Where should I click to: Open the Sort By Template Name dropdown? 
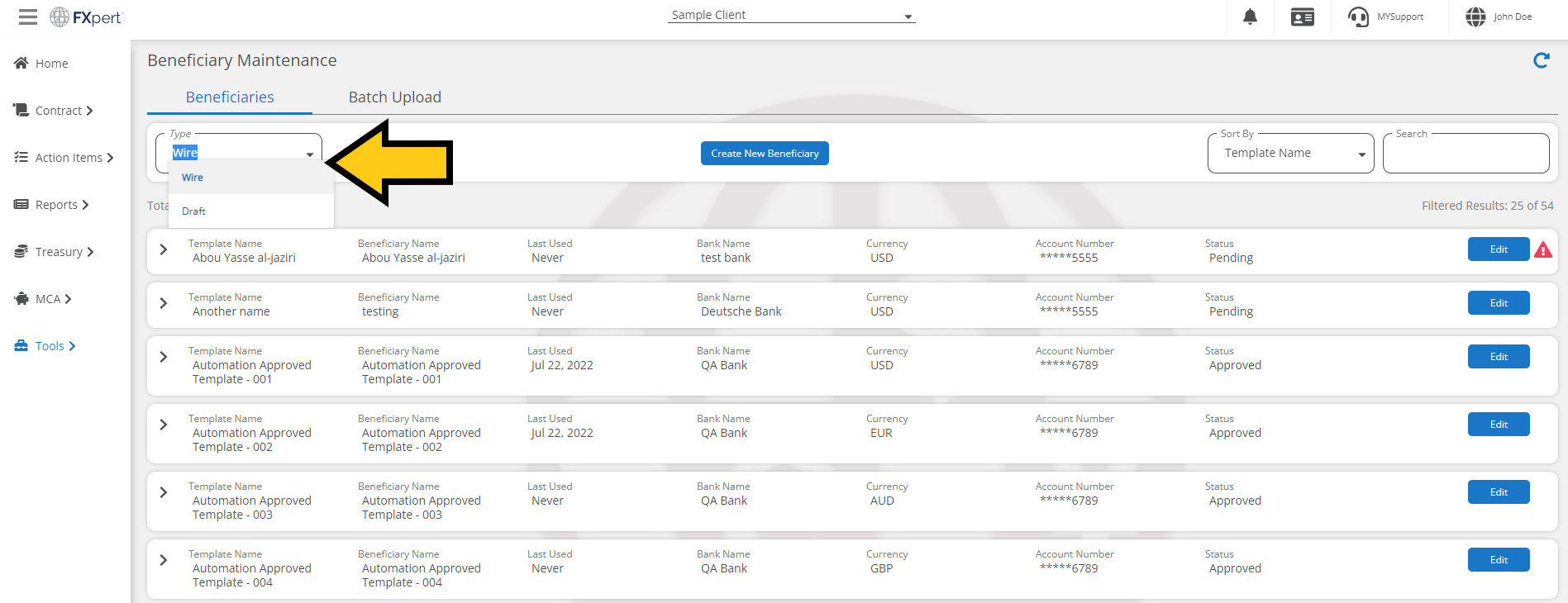click(1290, 154)
